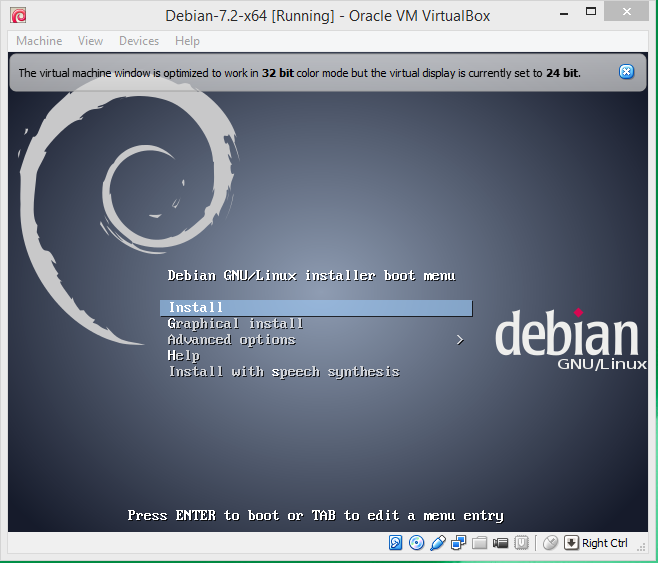The image size is (658, 563).
Task: Click the VirtualBox Debian window icon
Action: tap(18, 16)
